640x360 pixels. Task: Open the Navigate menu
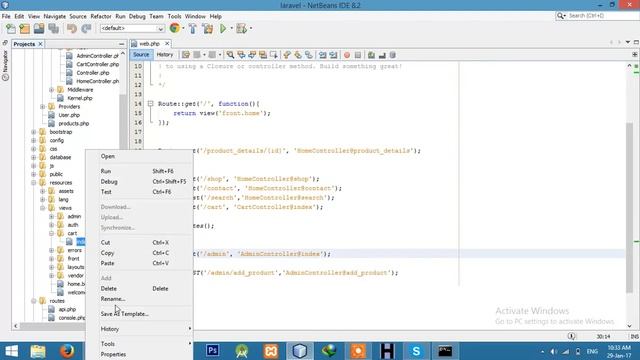click(55, 16)
